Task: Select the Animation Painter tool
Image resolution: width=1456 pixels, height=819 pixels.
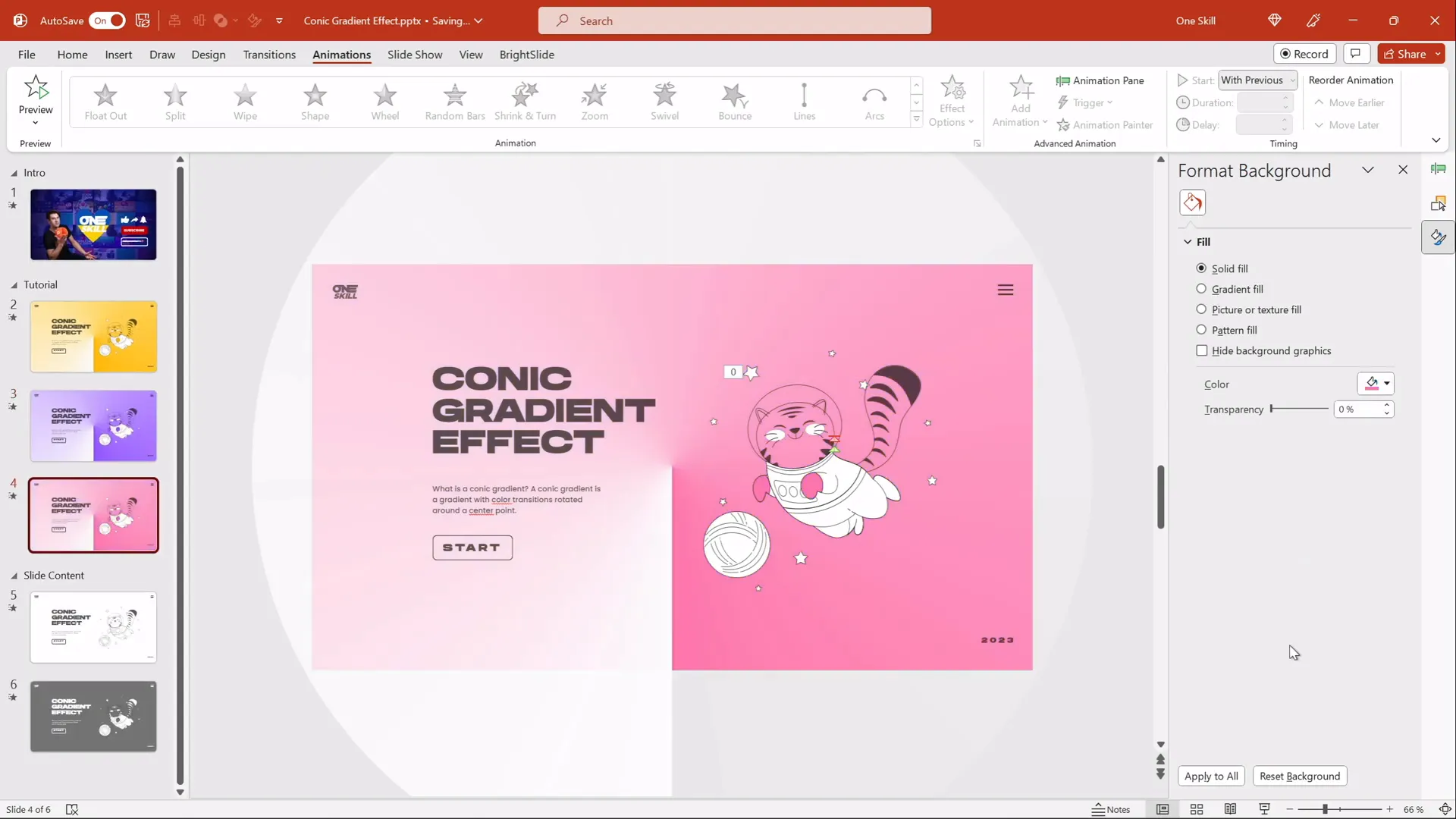Action: [1105, 124]
